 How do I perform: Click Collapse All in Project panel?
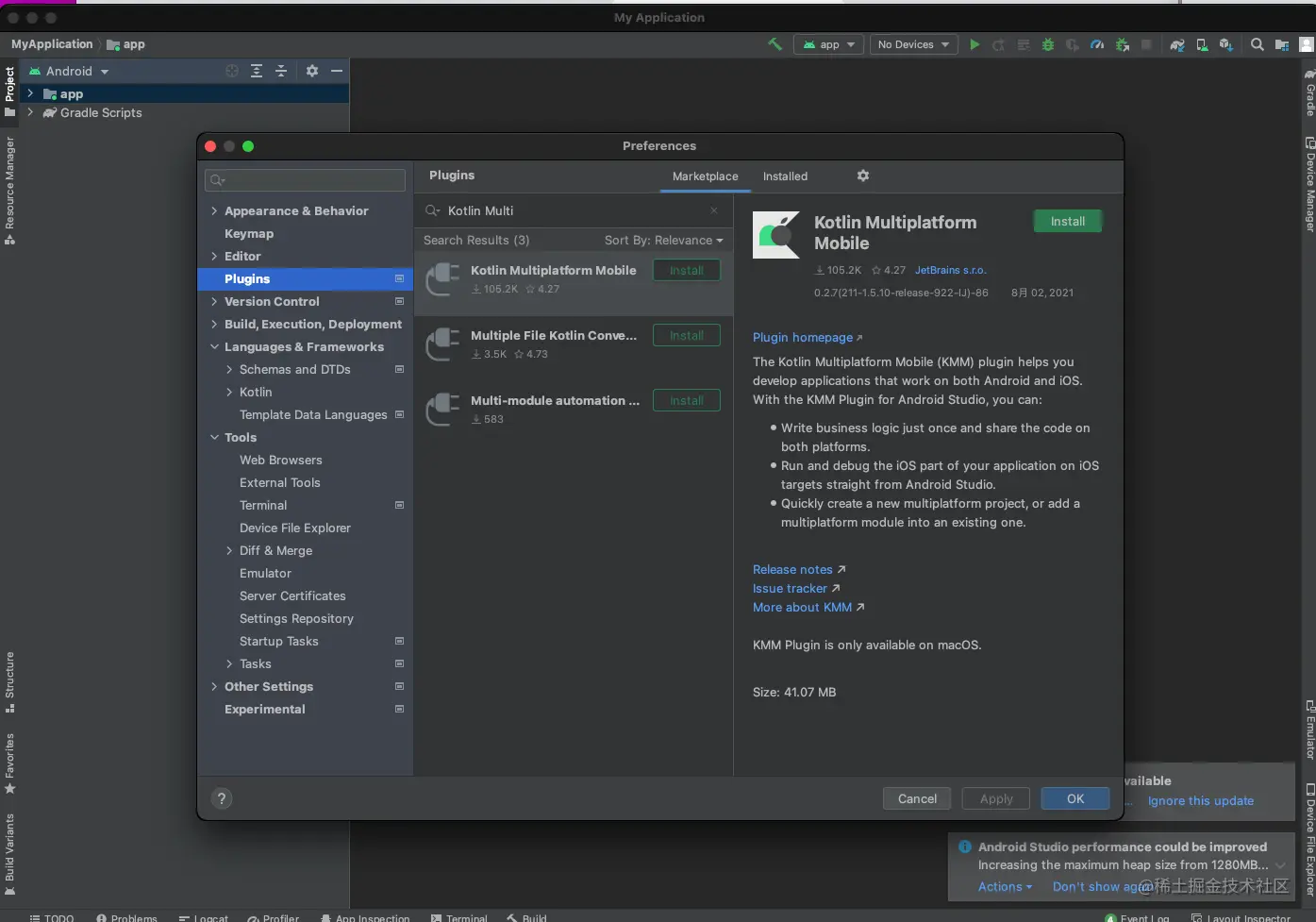pyautogui.click(x=281, y=71)
